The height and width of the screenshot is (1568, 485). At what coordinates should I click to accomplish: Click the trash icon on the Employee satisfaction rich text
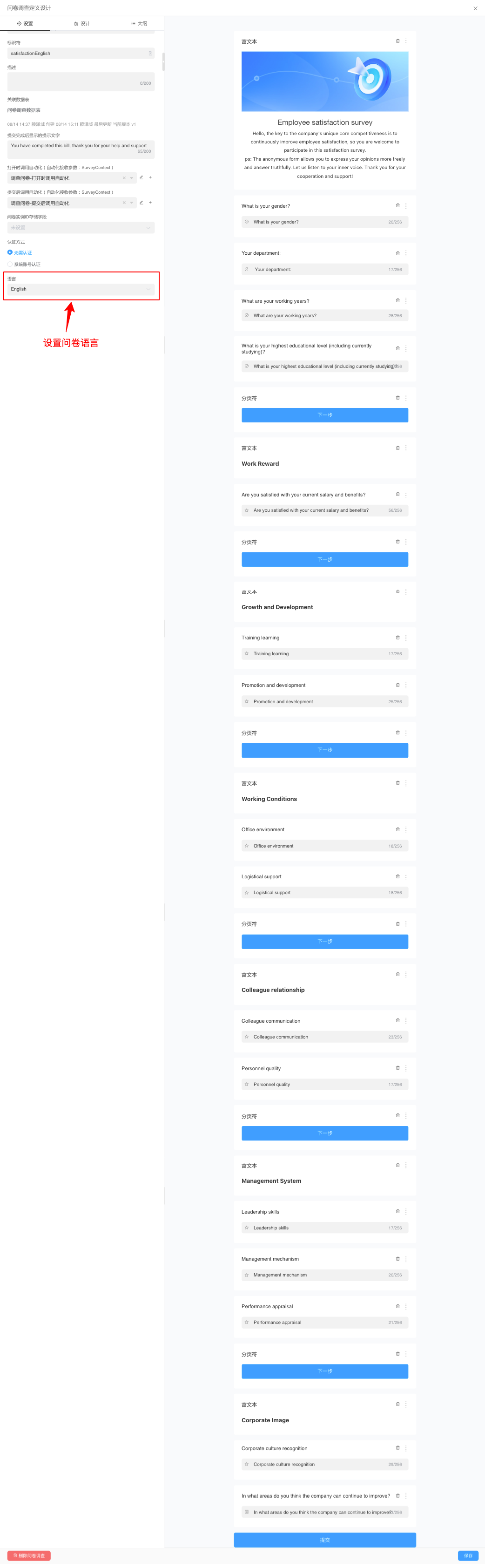(x=397, y=41)
